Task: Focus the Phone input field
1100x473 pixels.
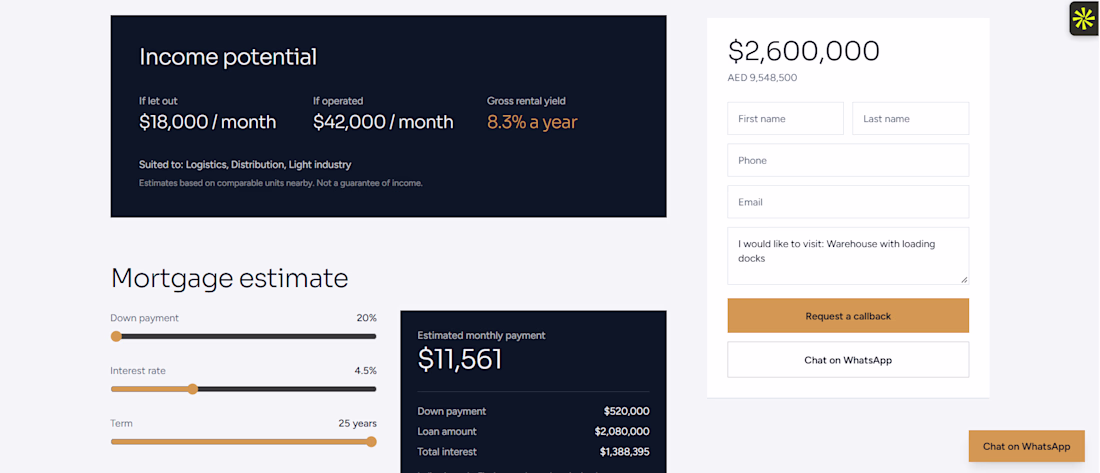Action: [x=848, y=160]
